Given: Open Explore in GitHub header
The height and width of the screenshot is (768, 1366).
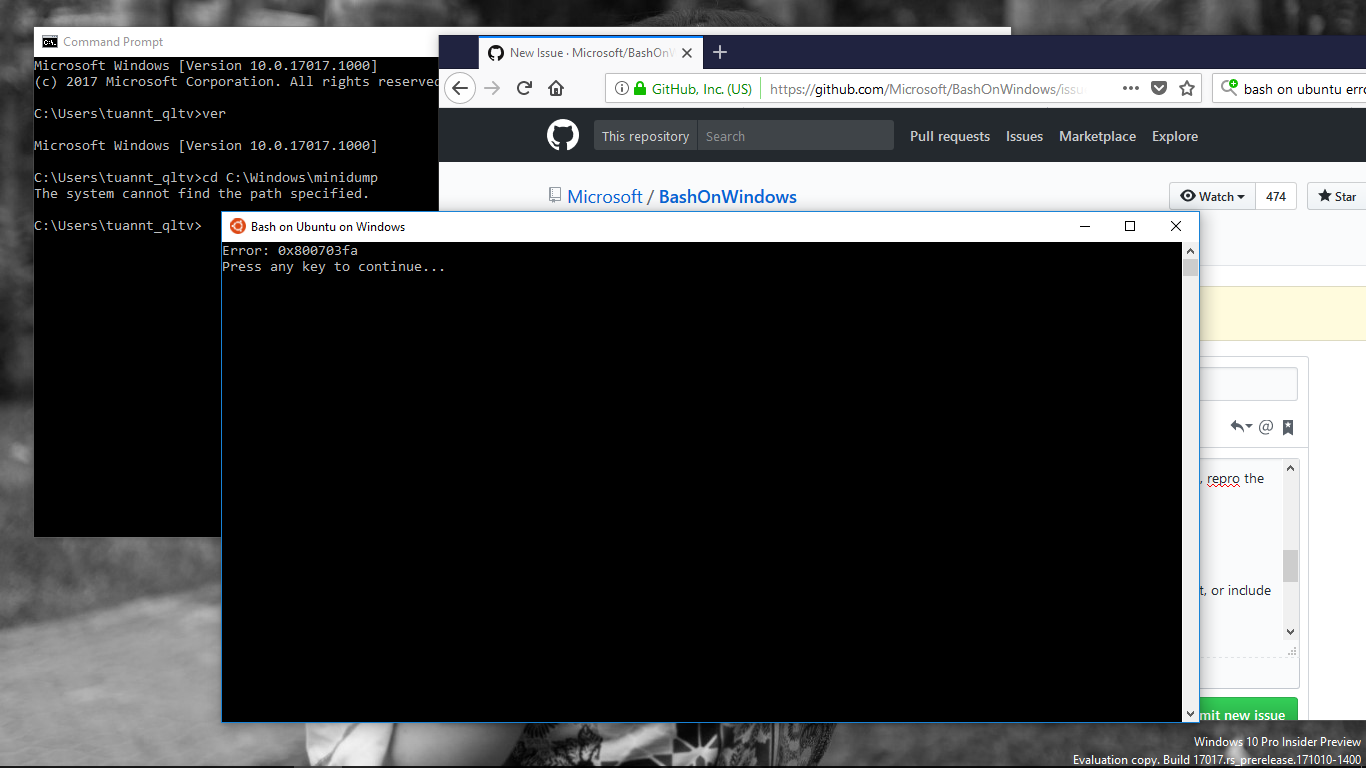Looking at the screenshot, I should coord(1174,136).
